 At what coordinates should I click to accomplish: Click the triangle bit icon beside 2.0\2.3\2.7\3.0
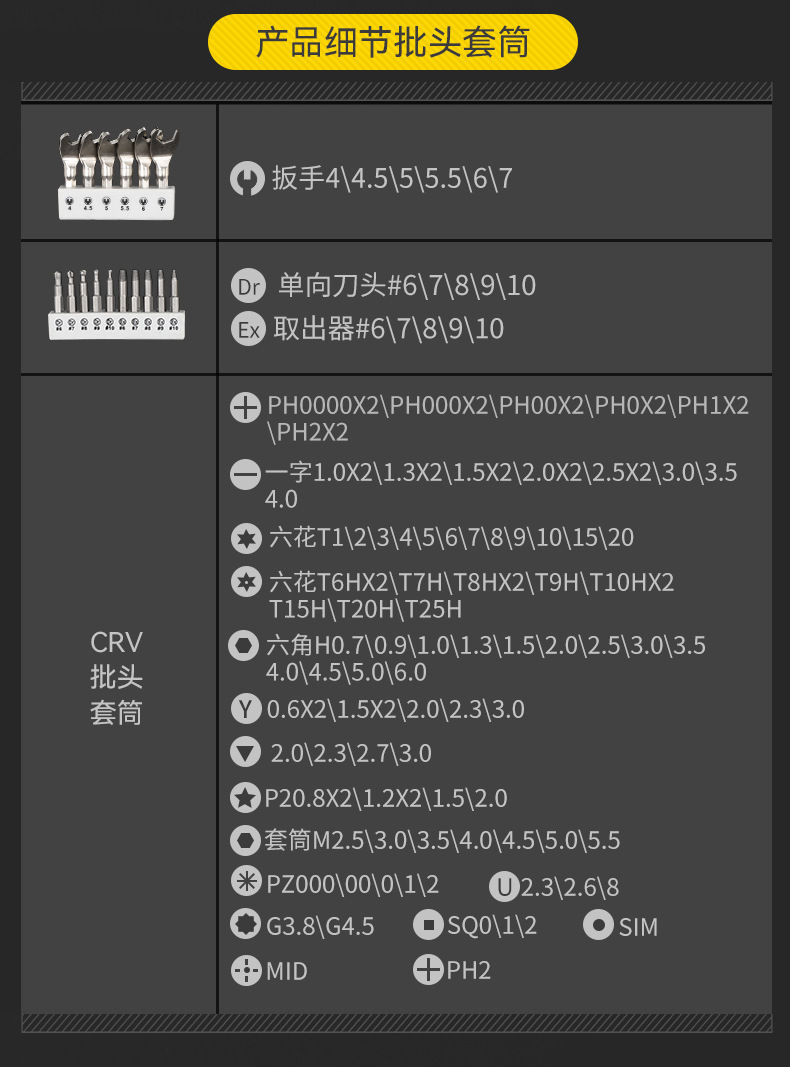[x=245, y=753]
